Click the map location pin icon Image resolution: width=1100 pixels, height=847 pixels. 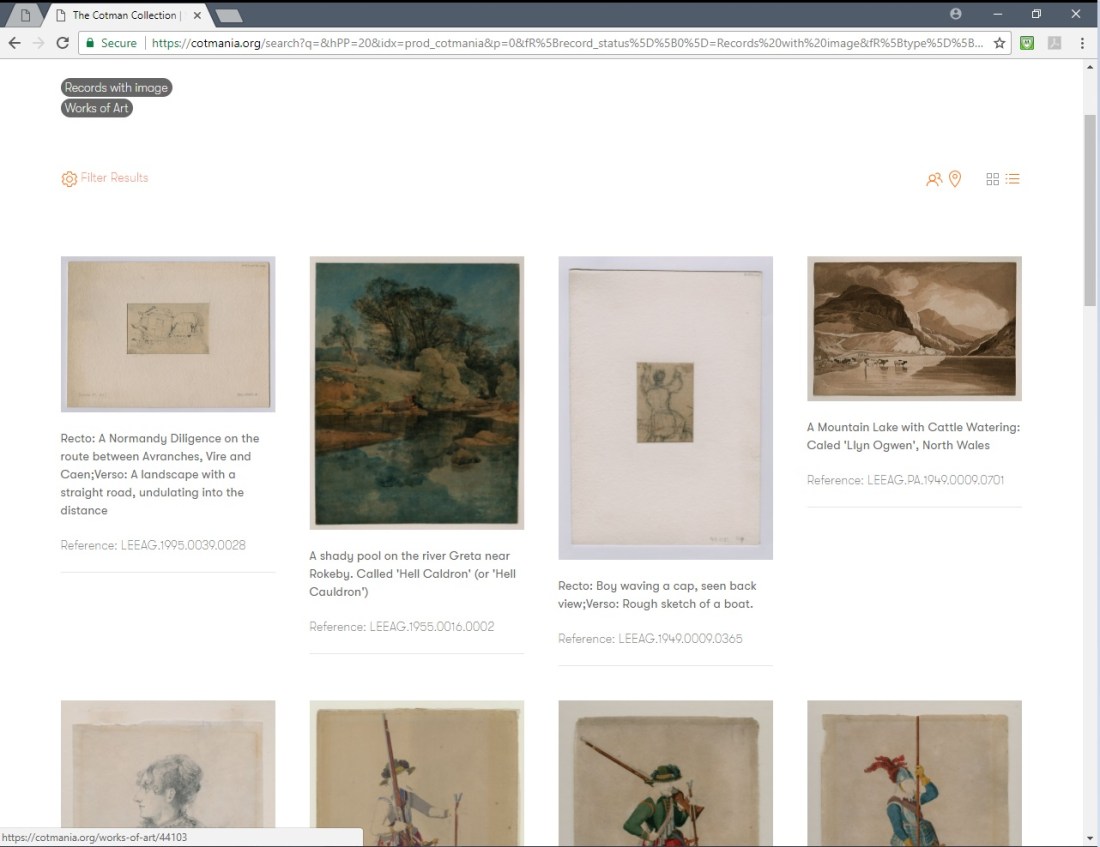(955, 179)
